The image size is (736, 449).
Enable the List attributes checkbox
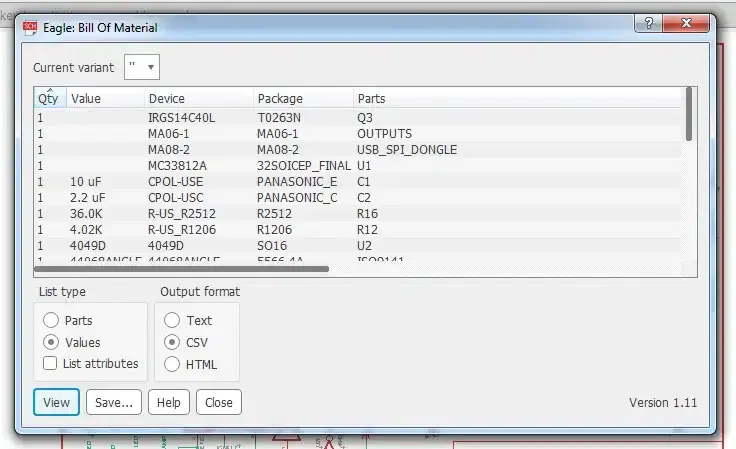tap(51, 364)
